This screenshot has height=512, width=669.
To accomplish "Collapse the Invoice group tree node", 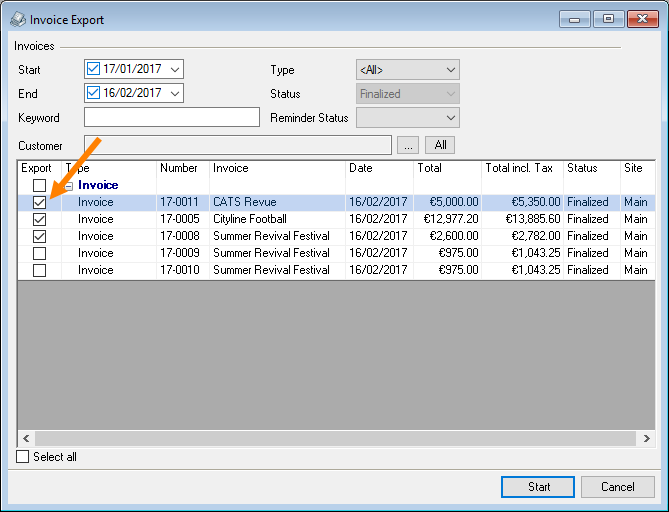I will 69,186.
